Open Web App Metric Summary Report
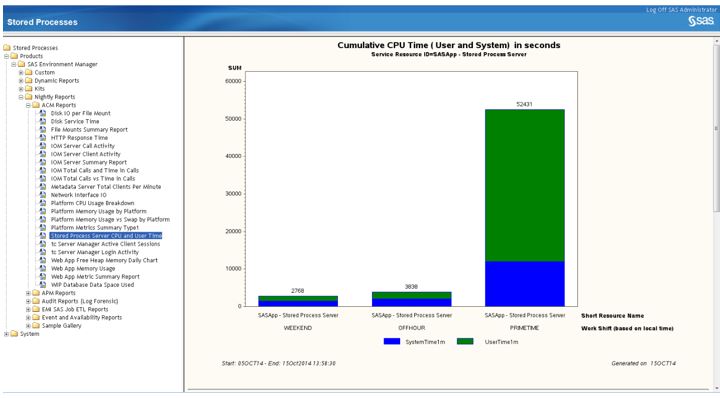The width and height of the screenshot is (720, 398). 95,276
